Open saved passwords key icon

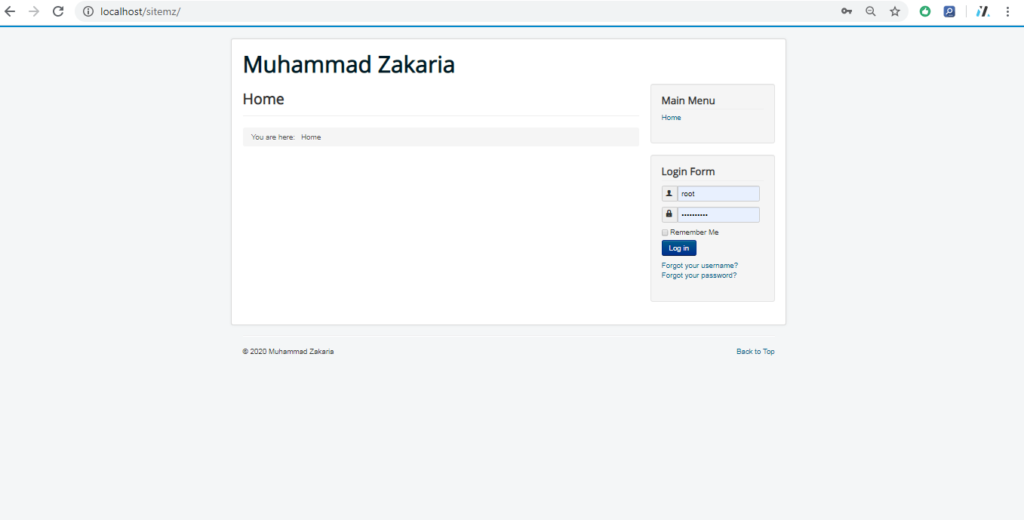(x=846, y=11)
